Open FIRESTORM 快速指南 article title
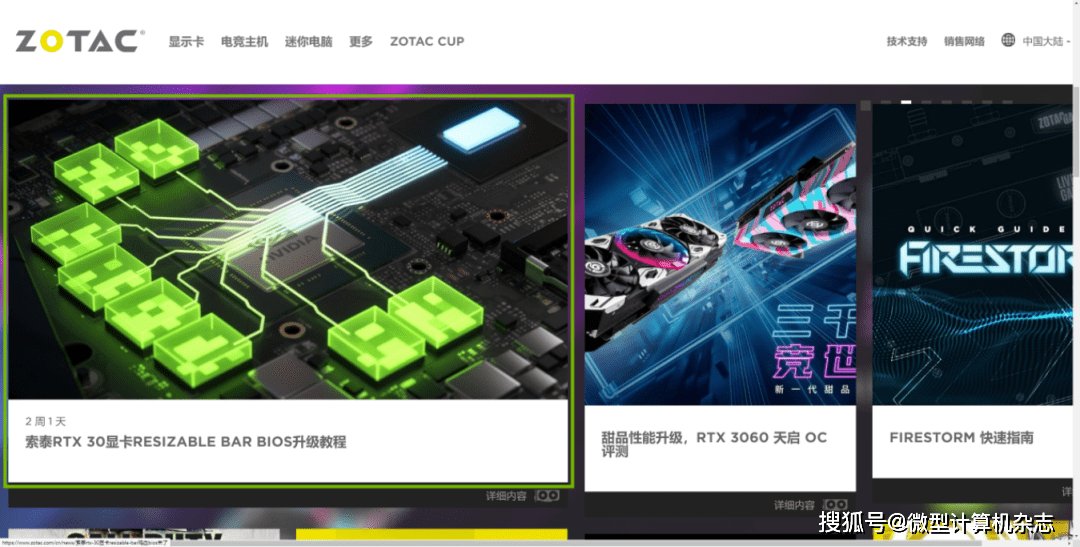The image size is (1080, 547). pyautogui.click(x=962, y=437)
